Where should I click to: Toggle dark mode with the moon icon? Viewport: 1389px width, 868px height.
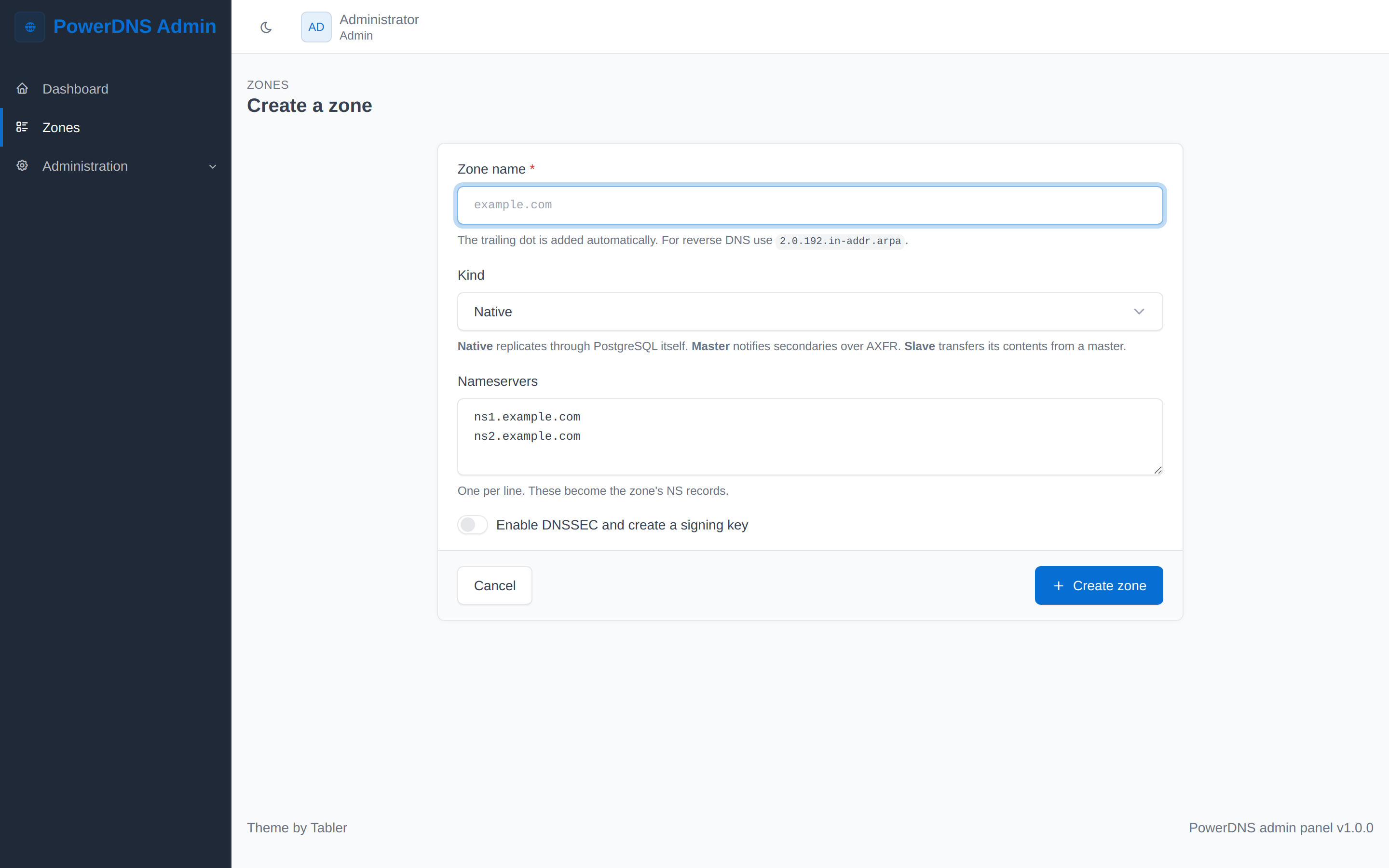point(266,27)
